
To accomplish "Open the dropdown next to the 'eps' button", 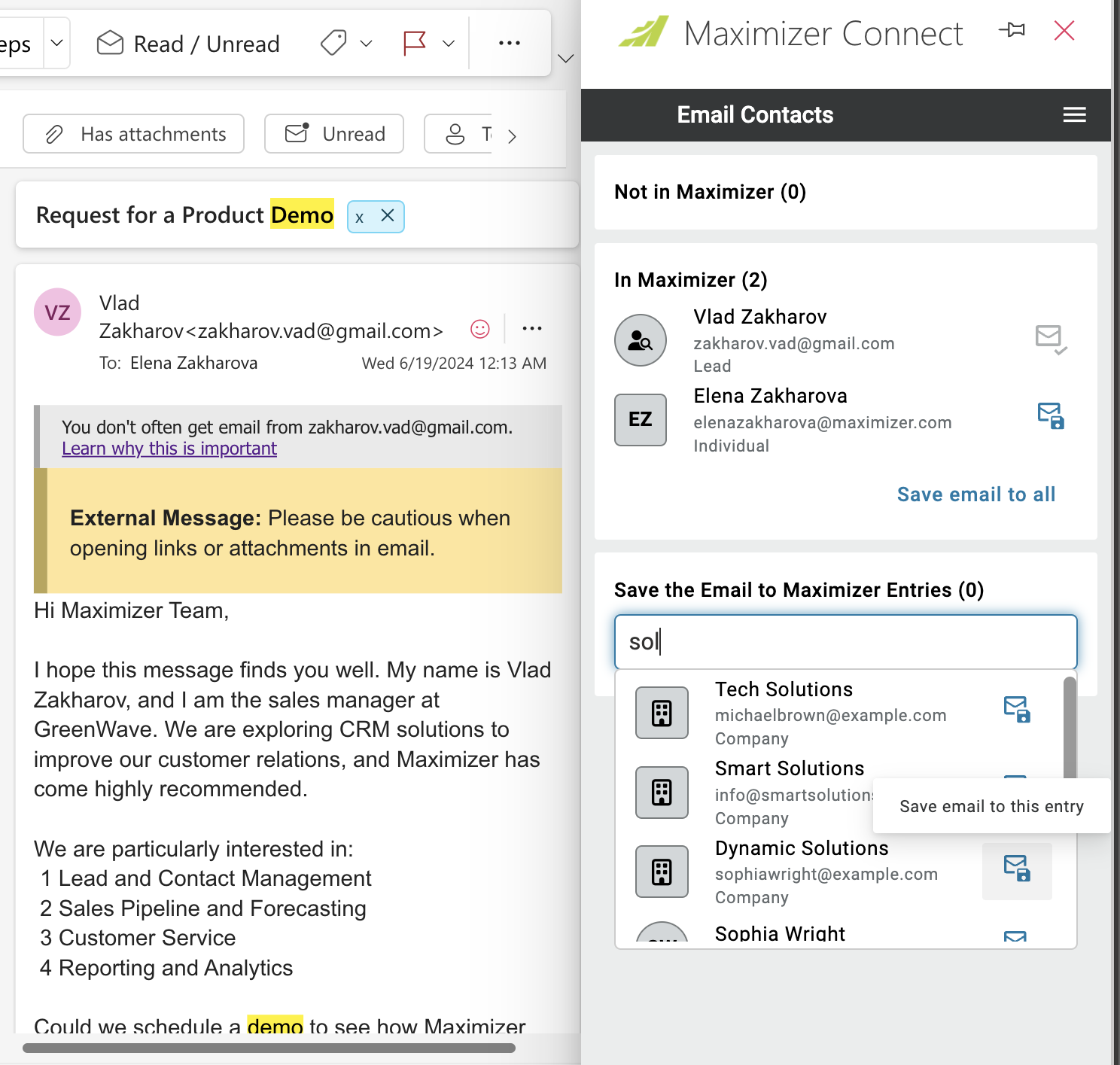I will (x=56, y=44).
